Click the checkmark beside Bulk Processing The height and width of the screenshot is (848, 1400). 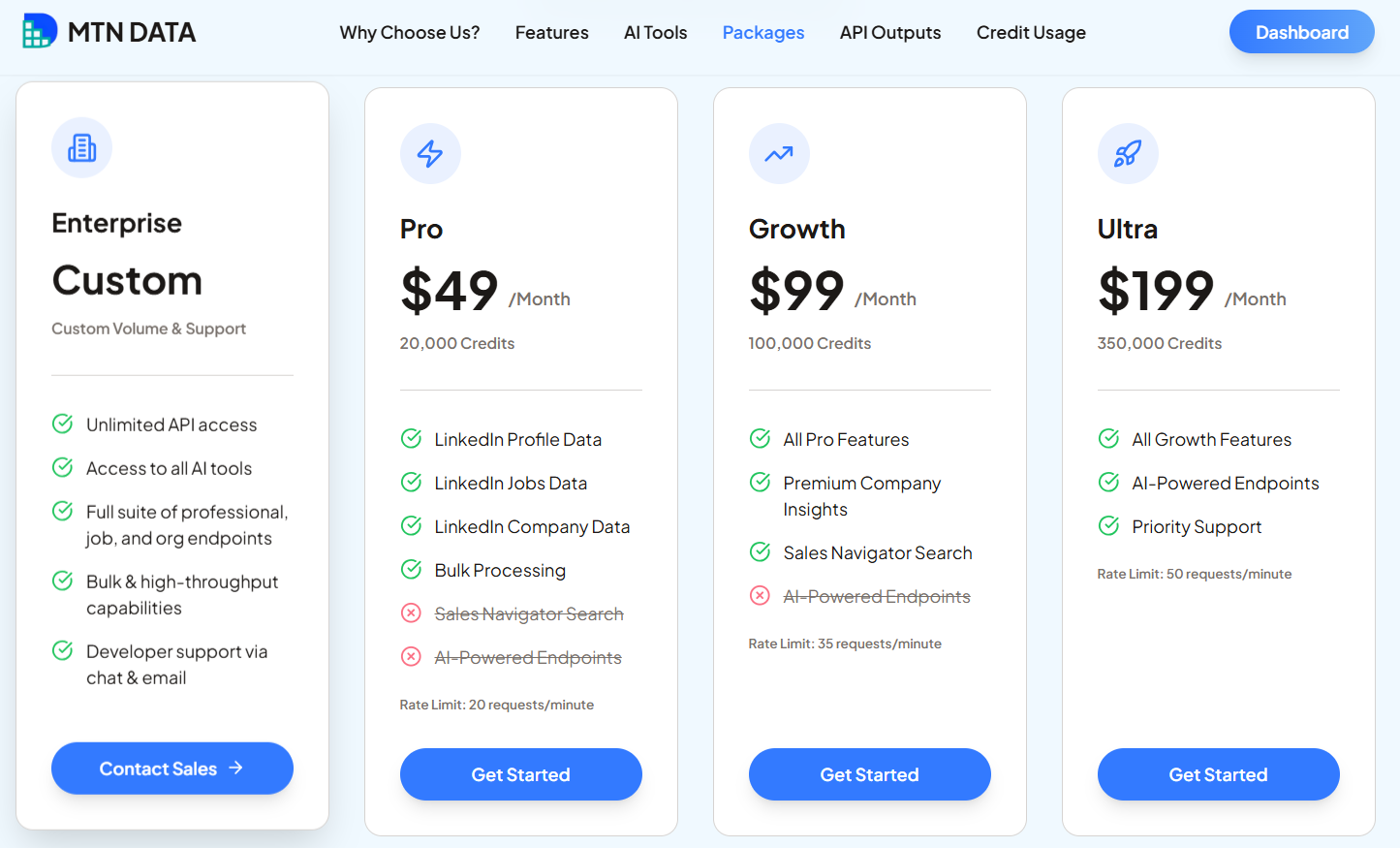pos(410,569)
